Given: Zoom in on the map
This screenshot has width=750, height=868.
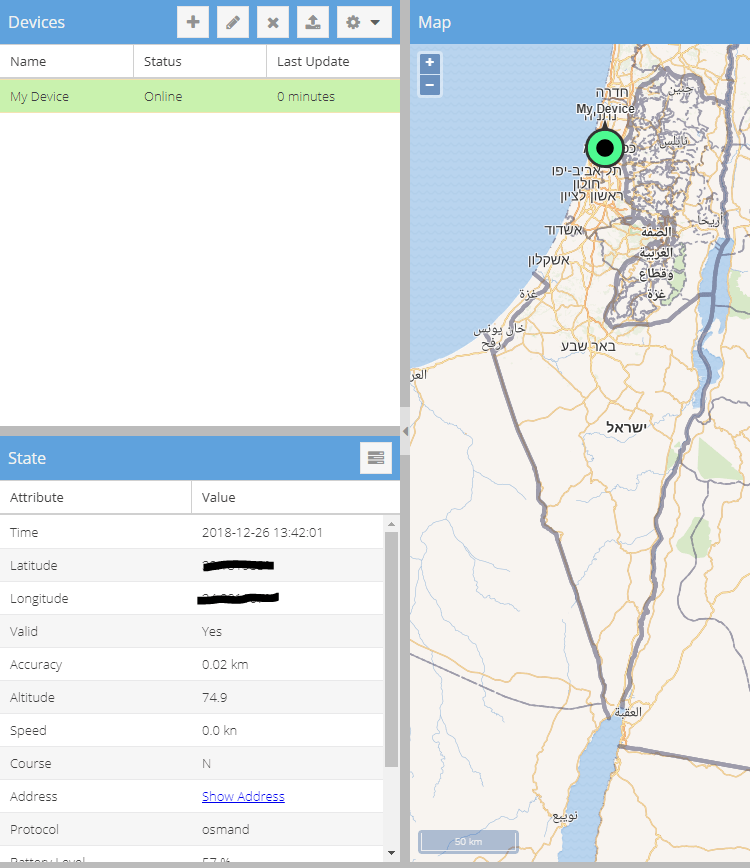Looking at the screenshot, I should (x=430, y=63).
